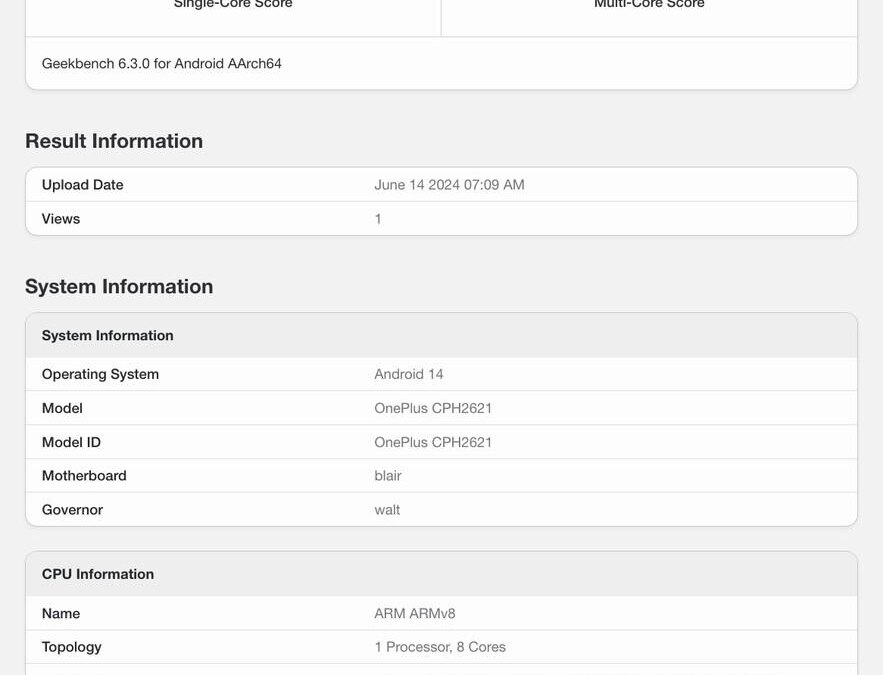The width and height of the screenshot is (883, 675).
Task: Click the Result Information section heading
Action: 113,140
